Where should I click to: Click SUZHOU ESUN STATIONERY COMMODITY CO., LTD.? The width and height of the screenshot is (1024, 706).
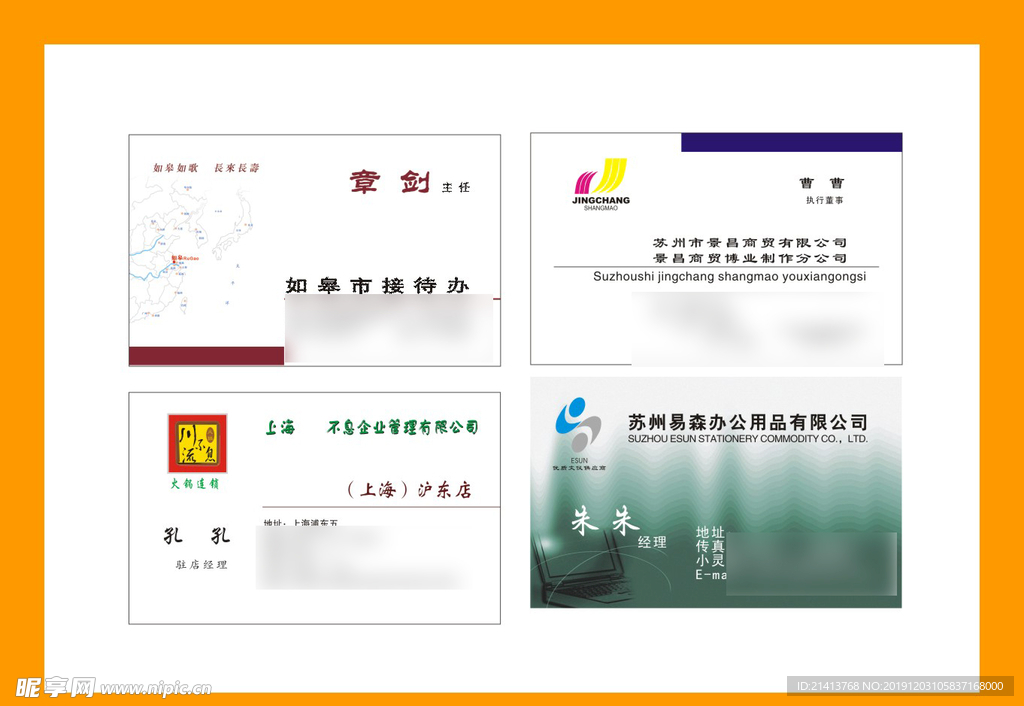(x=748, y=439)
